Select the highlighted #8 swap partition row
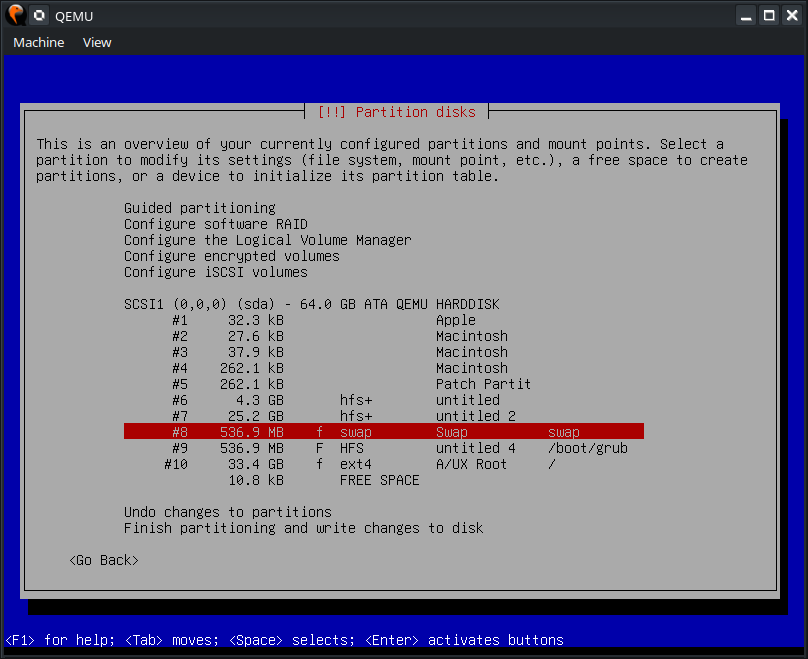Screen dimensions: 808x659 (x=383, y=432)
